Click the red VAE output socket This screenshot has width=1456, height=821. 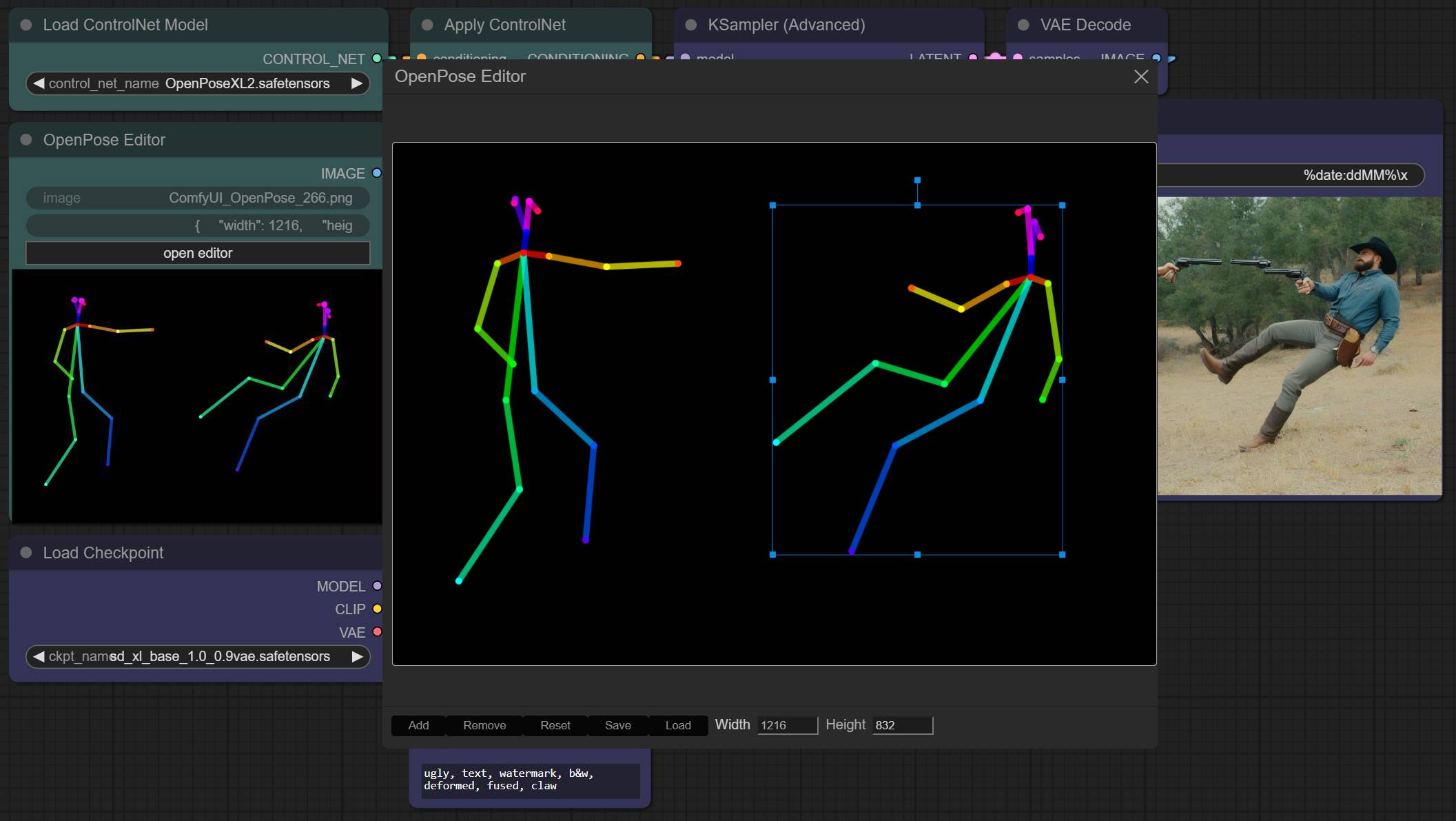pyautogui.click(x=377, y=631)
